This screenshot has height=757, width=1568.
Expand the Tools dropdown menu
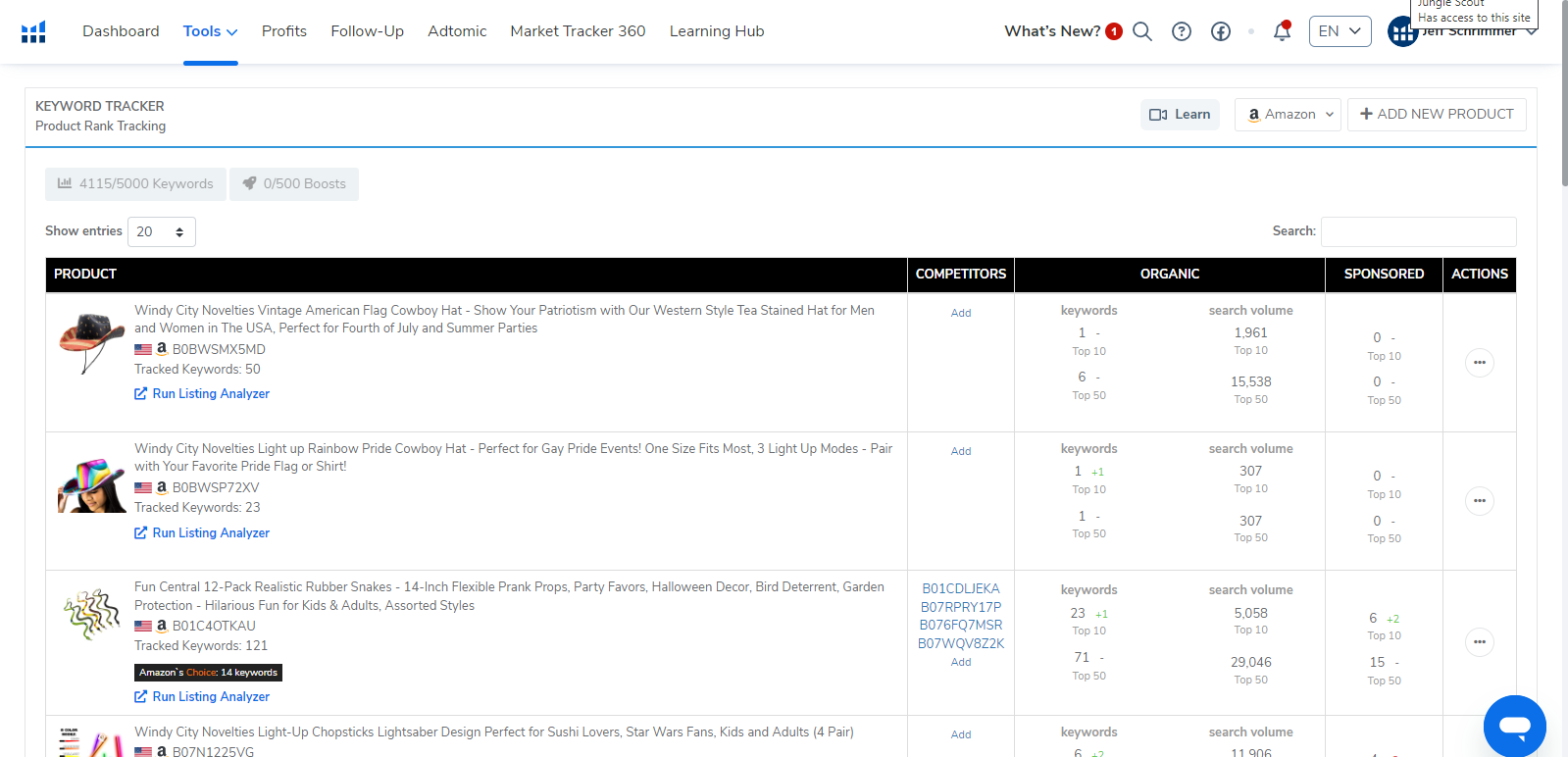(x=210, y=31)
